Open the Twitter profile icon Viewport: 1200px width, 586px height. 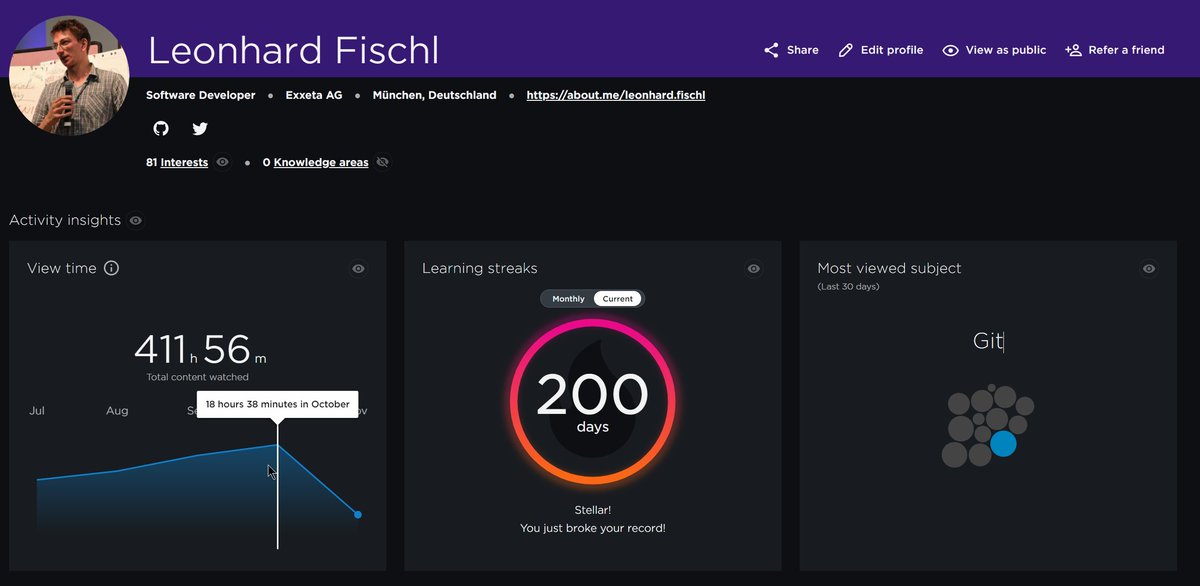point(200,129)
